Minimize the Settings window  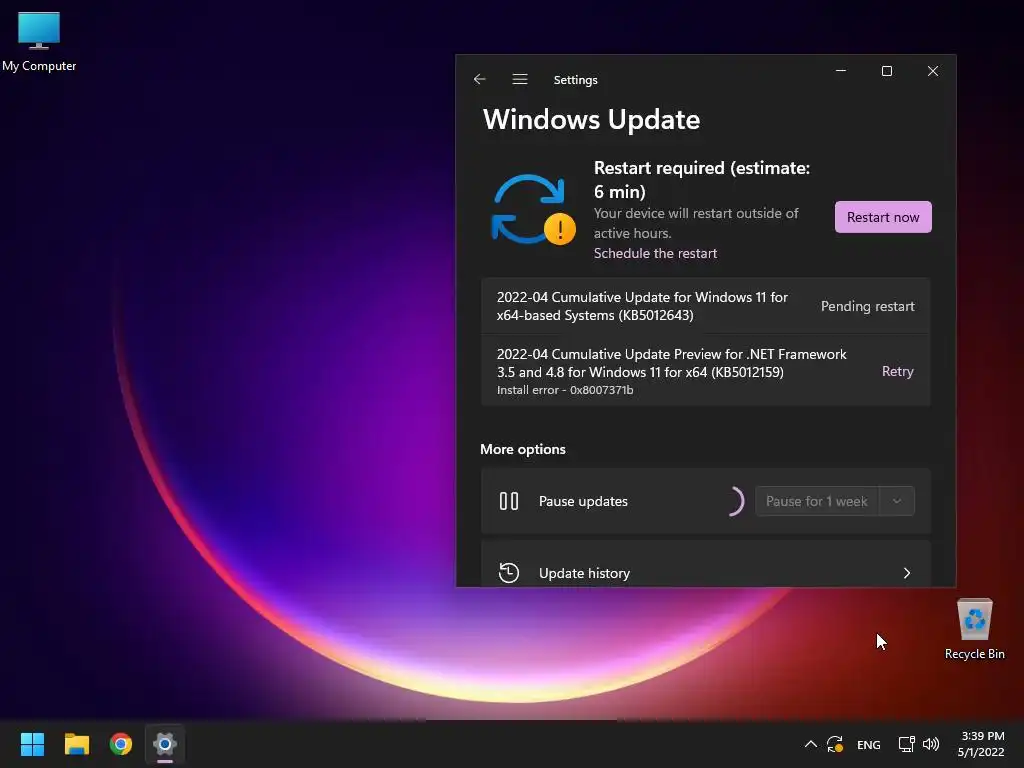(840, 71)
